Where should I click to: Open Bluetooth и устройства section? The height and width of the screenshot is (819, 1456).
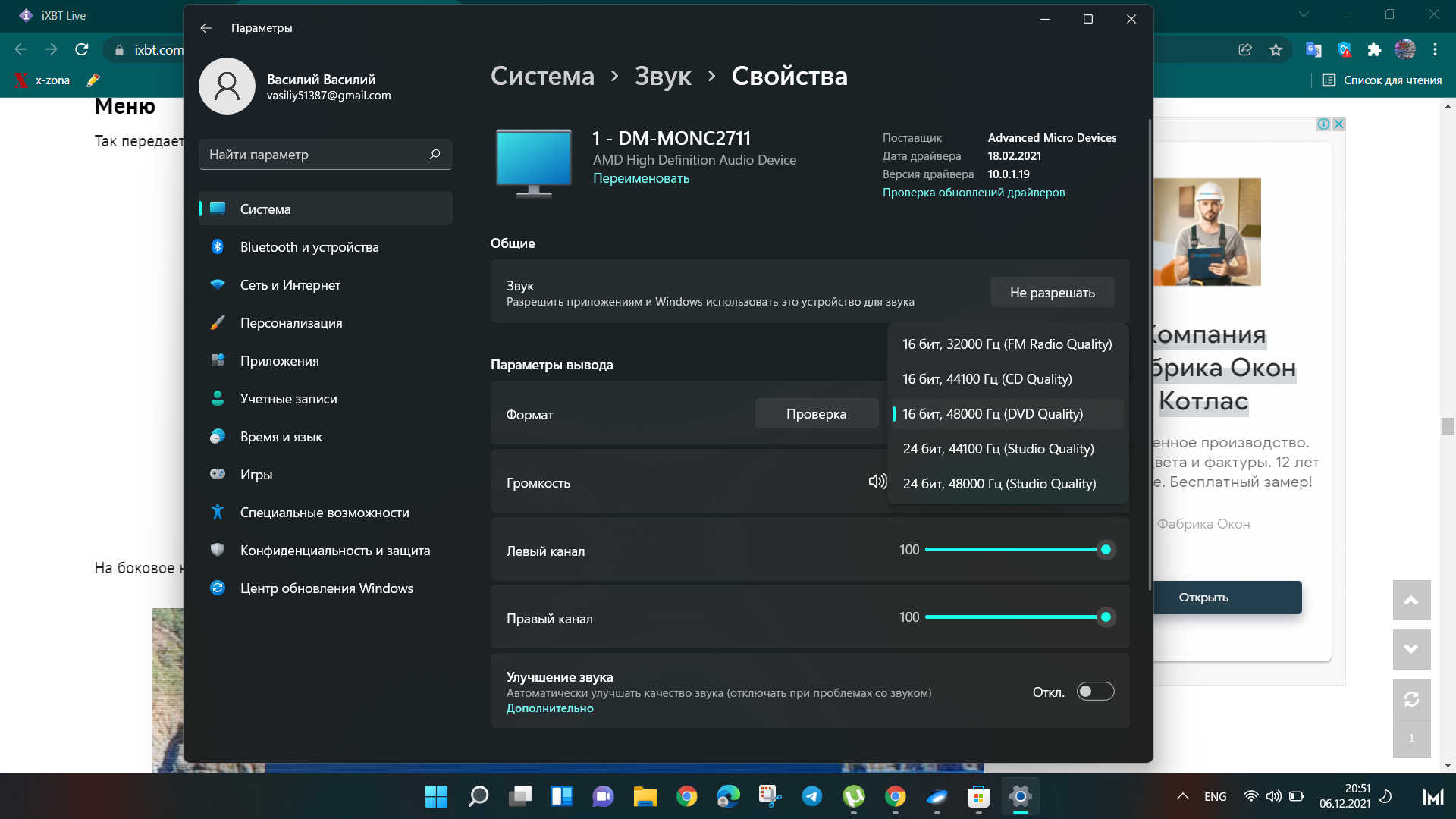(x=309, y=247)
